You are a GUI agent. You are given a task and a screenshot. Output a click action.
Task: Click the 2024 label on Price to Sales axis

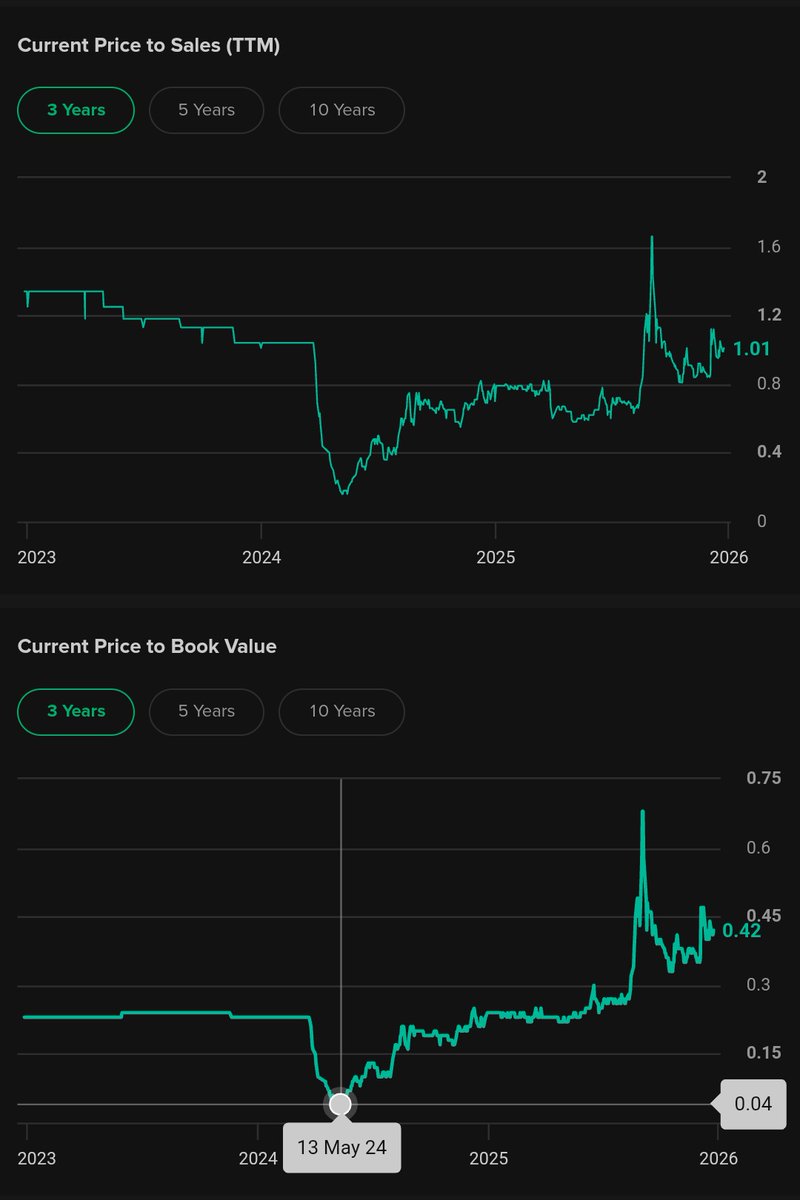pyautogui.click(x=261, y=557)
